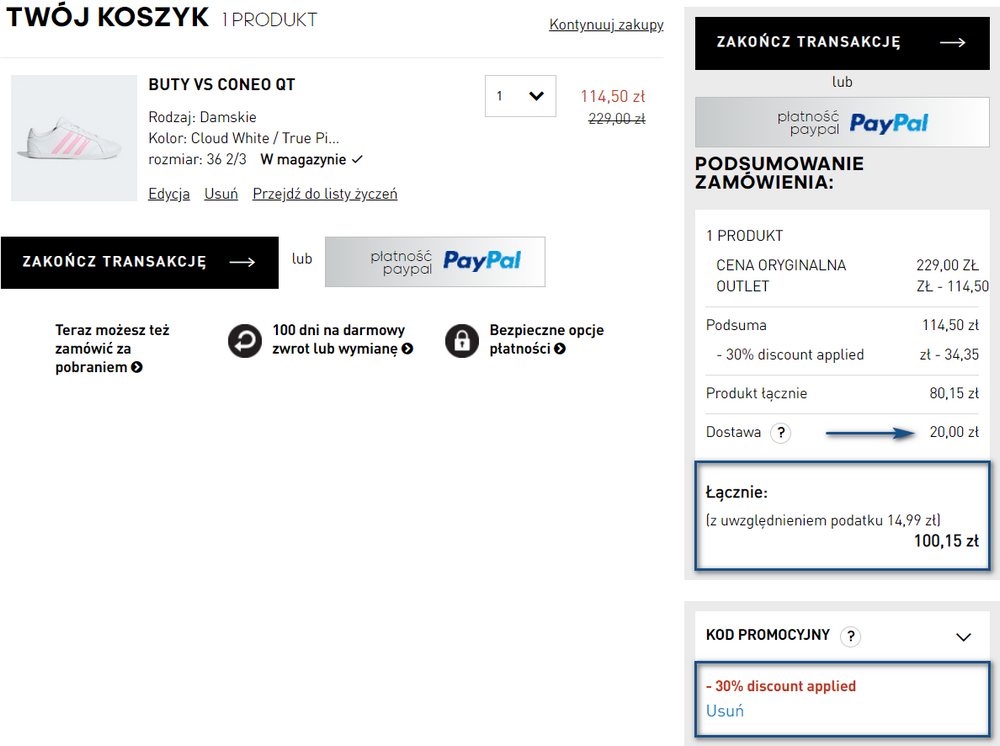
Task: Click arrow icon after 'Bezpieczne opcje płatności'
Action: 559,349
